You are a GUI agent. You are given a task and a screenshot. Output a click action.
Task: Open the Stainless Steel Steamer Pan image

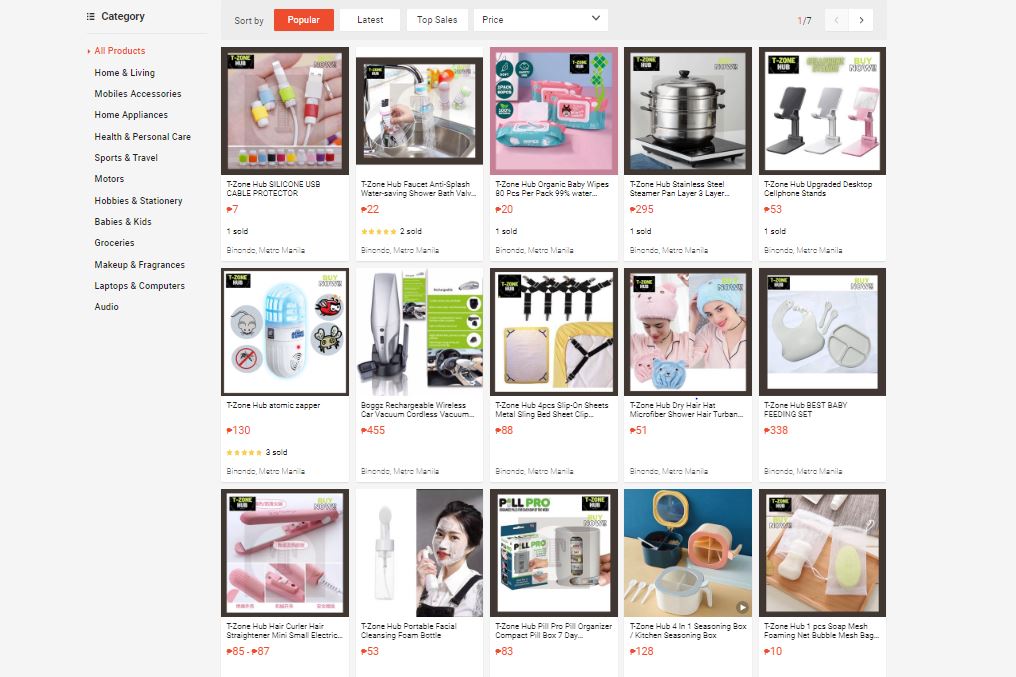coord(688,111)
